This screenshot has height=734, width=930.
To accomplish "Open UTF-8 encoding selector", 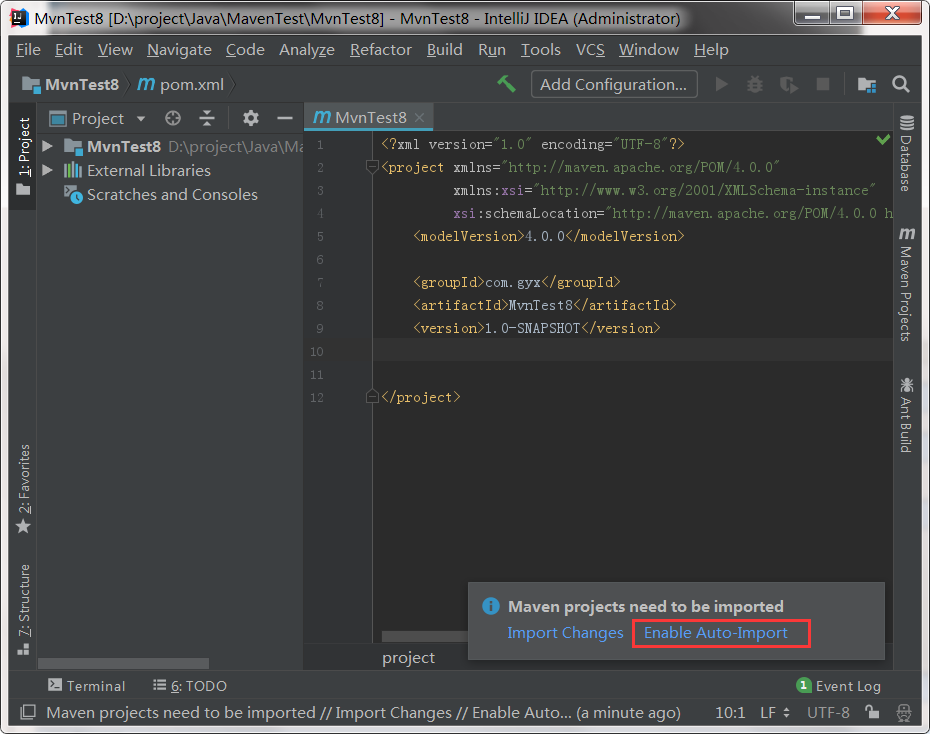I will click(x=828, y=712).
